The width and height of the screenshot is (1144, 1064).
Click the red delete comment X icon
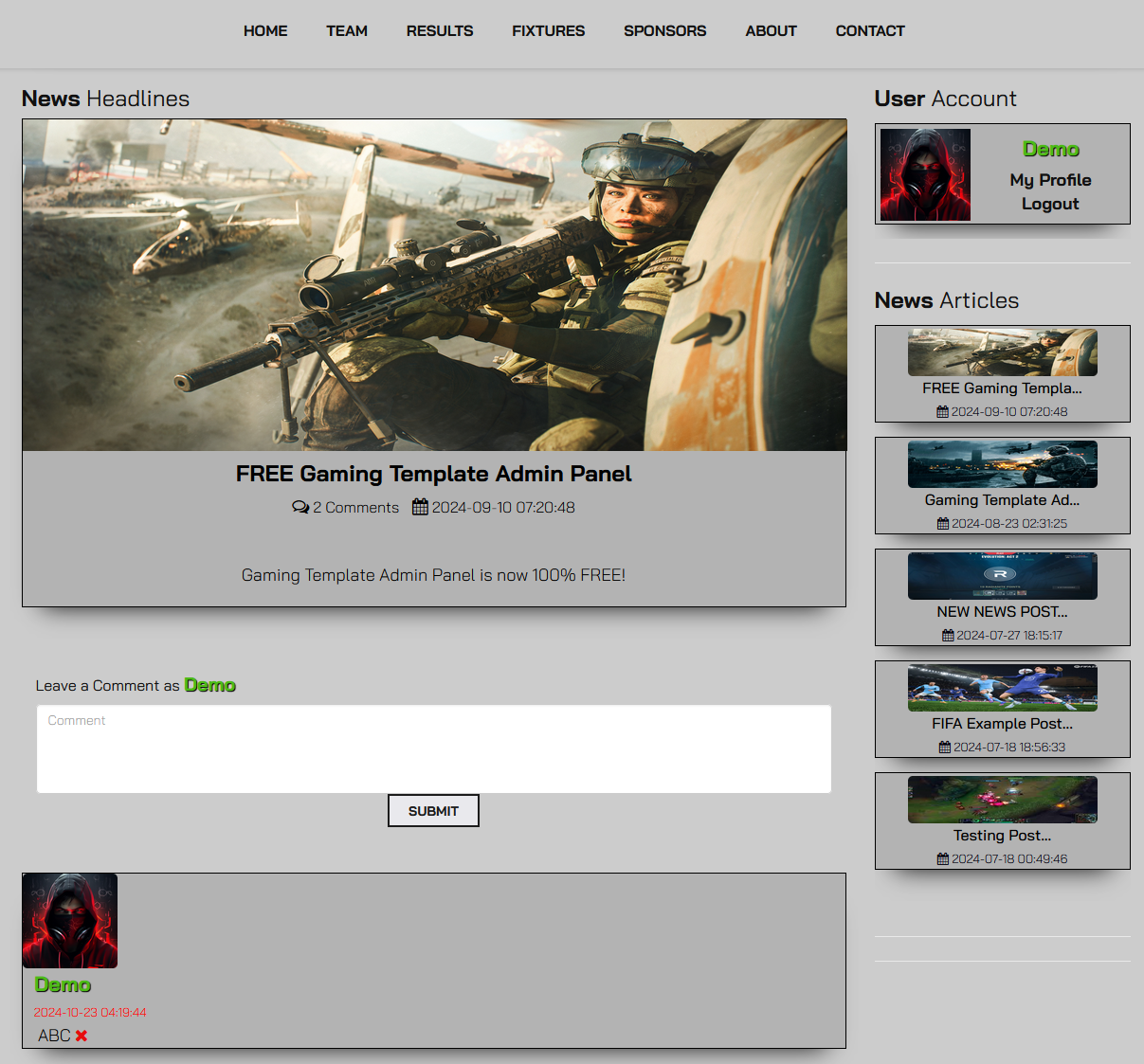click(x=82, y=1036)
